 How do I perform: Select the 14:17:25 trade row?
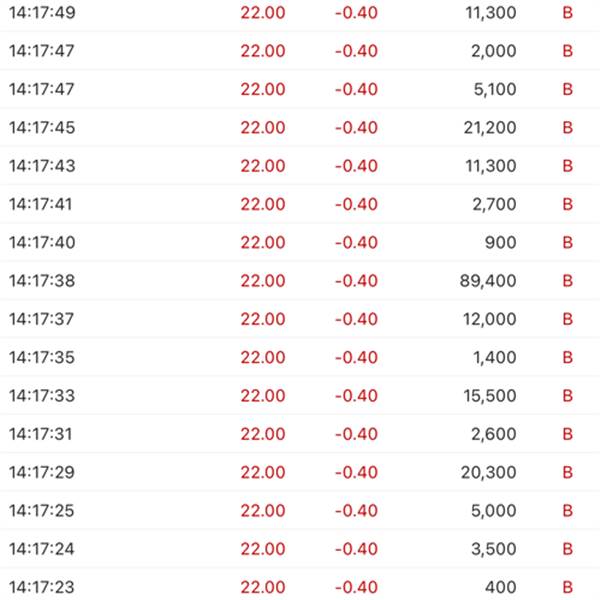[x=300, y=510]
